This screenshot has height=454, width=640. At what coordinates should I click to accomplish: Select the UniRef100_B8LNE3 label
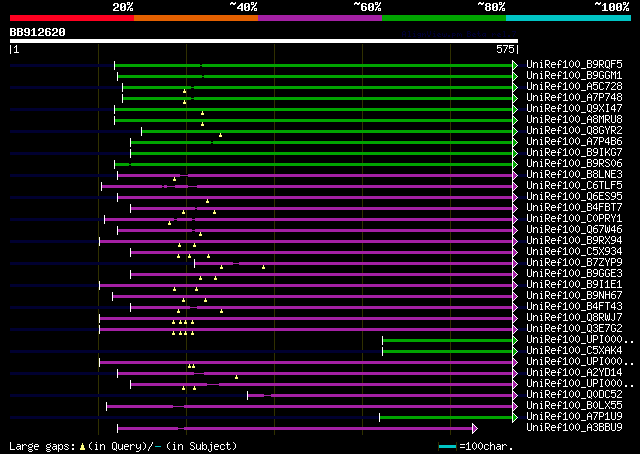point(574,175)
